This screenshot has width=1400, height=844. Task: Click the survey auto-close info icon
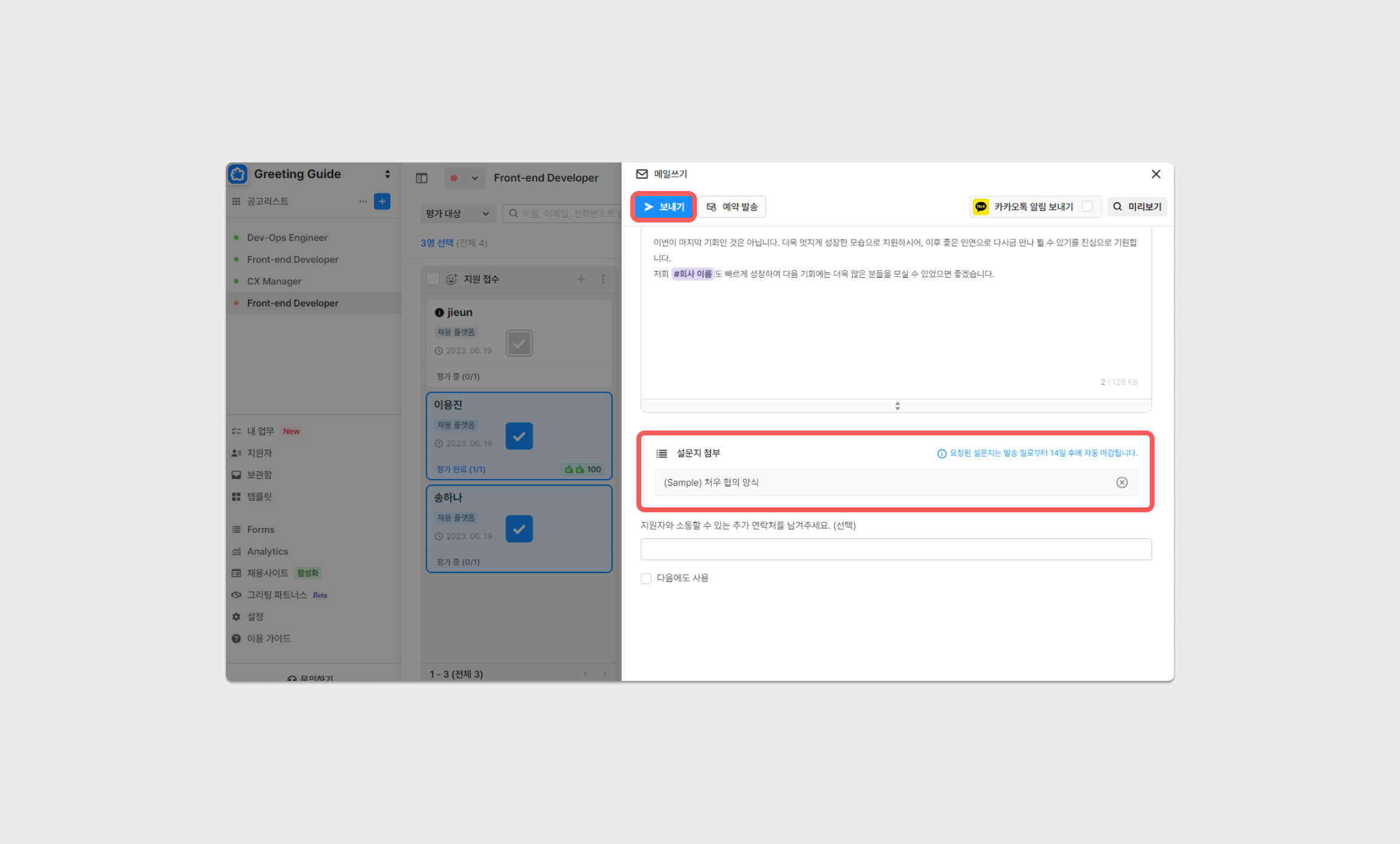tap(942, 454)
